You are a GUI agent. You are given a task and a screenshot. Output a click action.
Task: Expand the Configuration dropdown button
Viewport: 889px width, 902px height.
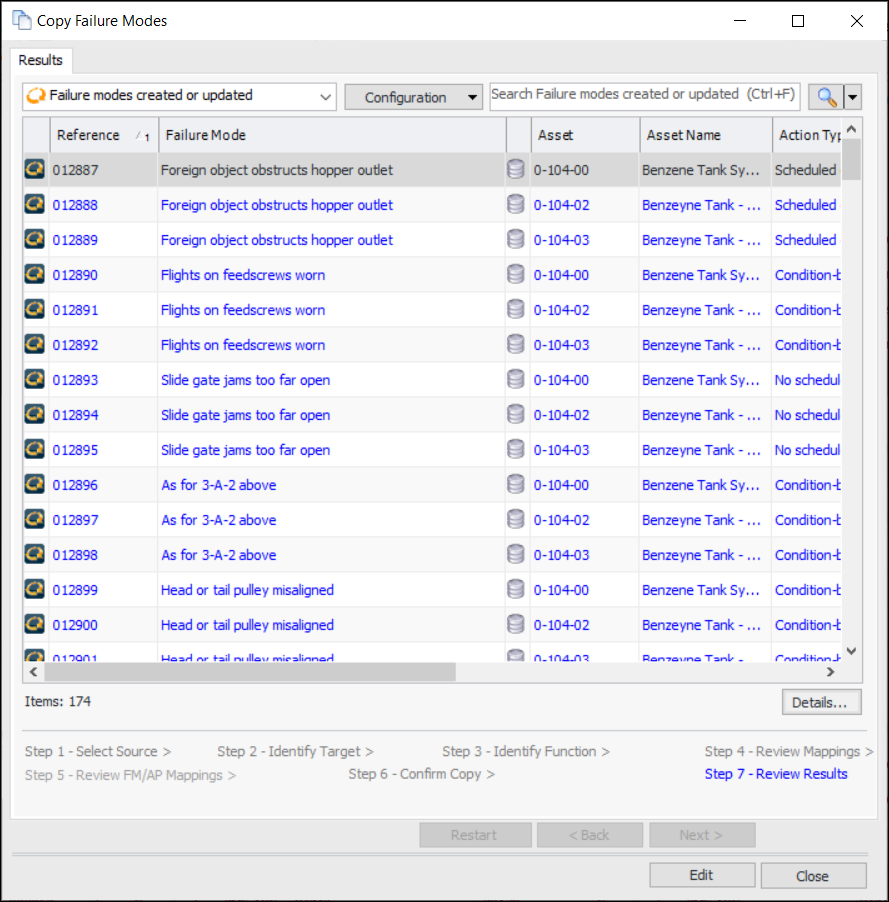click(x=414, y=97)
